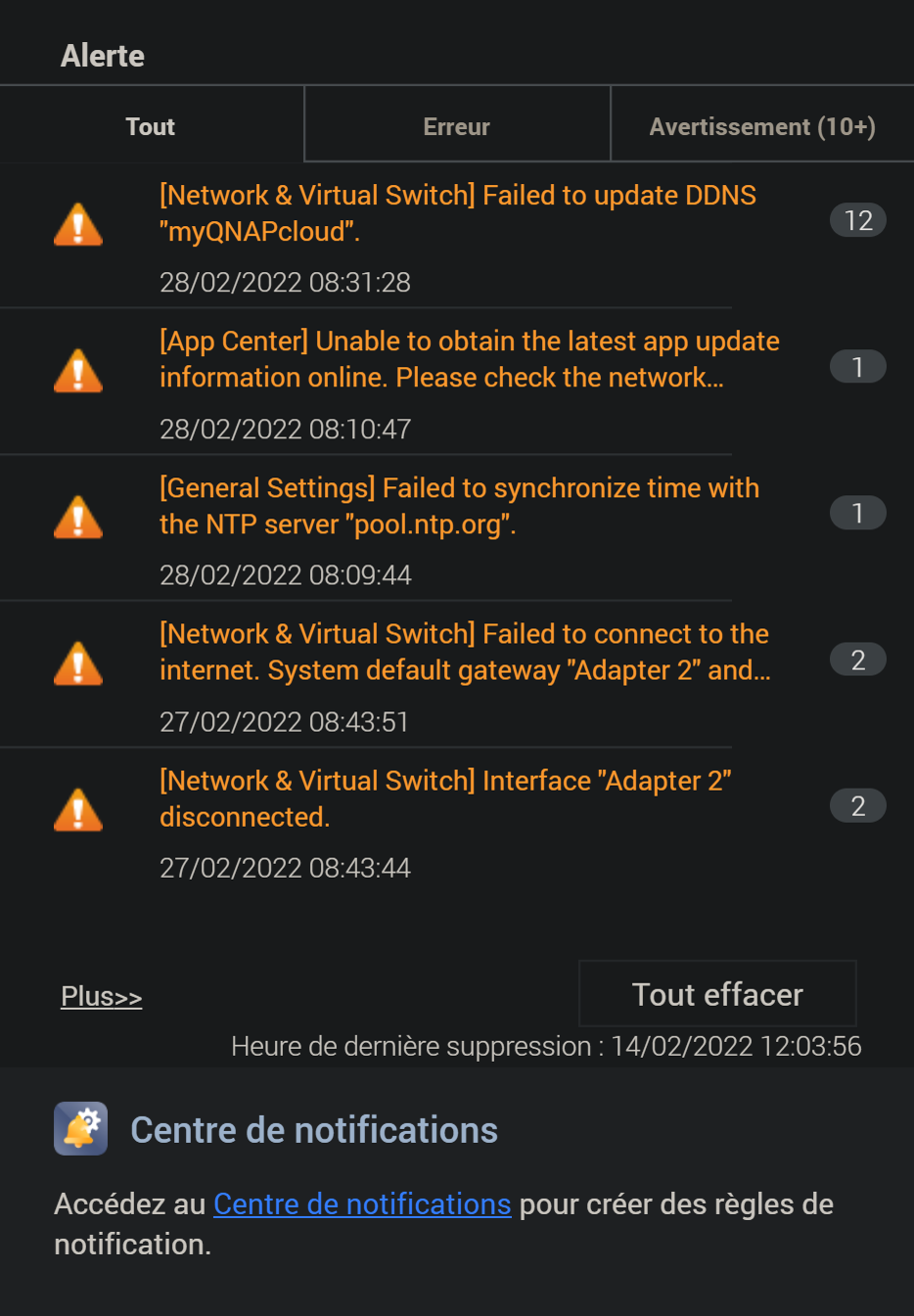
Task: Open the Erreur tab
Action: 456,126
